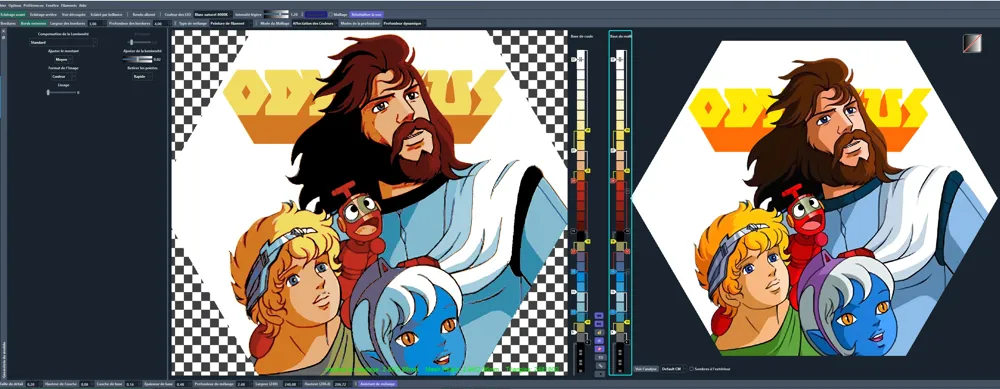Click the Réinitialiser la vue button

click(x=366, y=13)
